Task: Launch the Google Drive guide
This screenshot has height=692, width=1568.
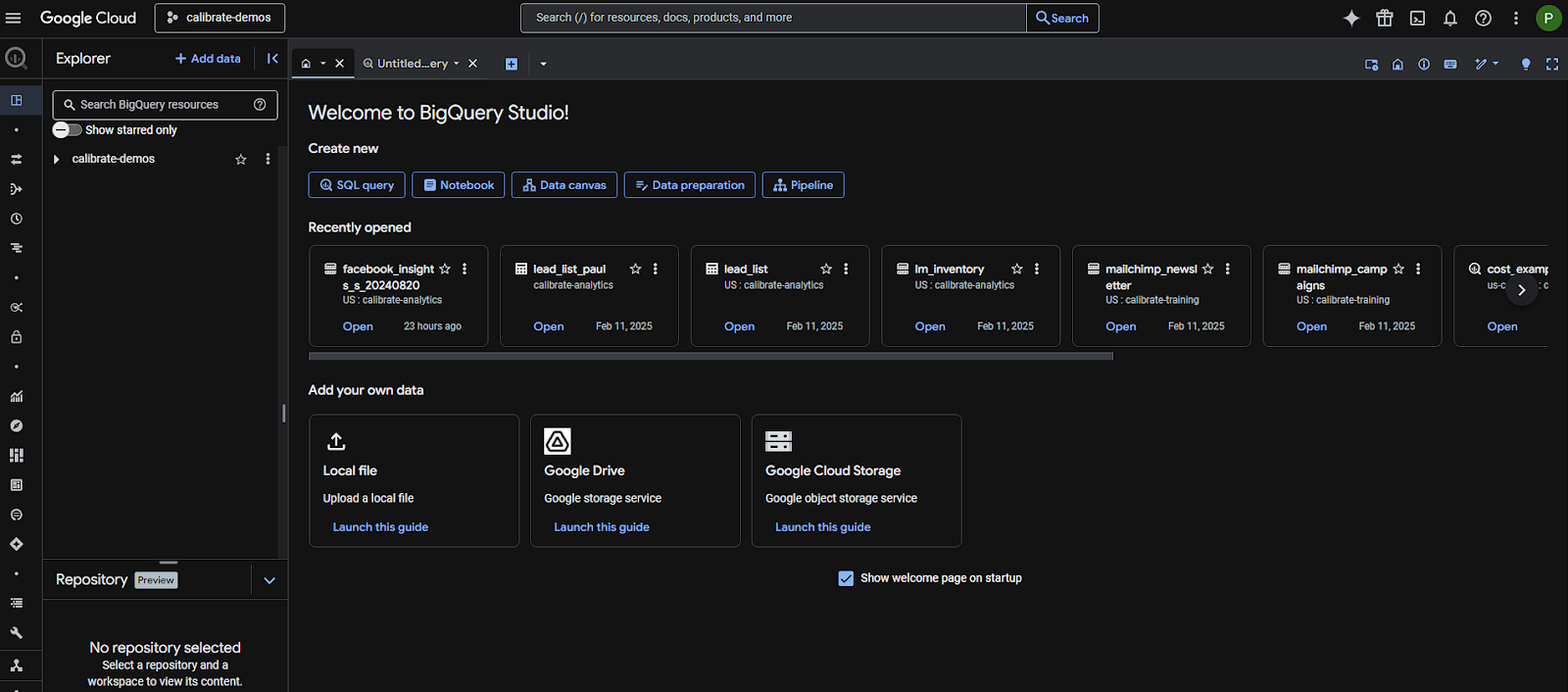Action: (602, 527)
